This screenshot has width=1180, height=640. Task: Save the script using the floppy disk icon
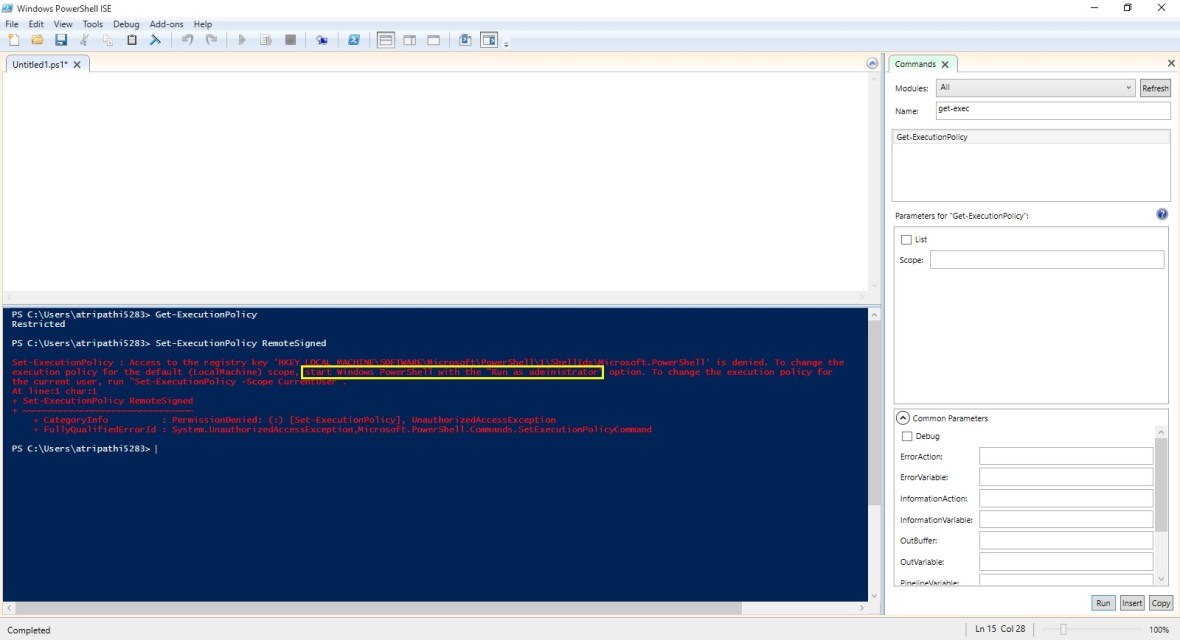point(61,40)
